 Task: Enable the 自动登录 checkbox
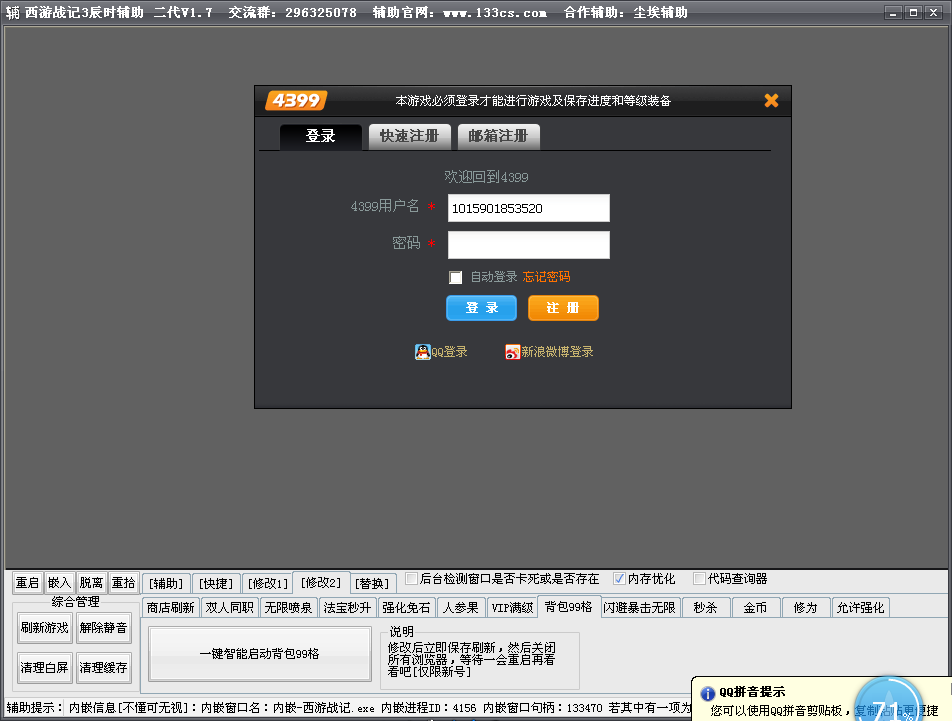point(456,277)
